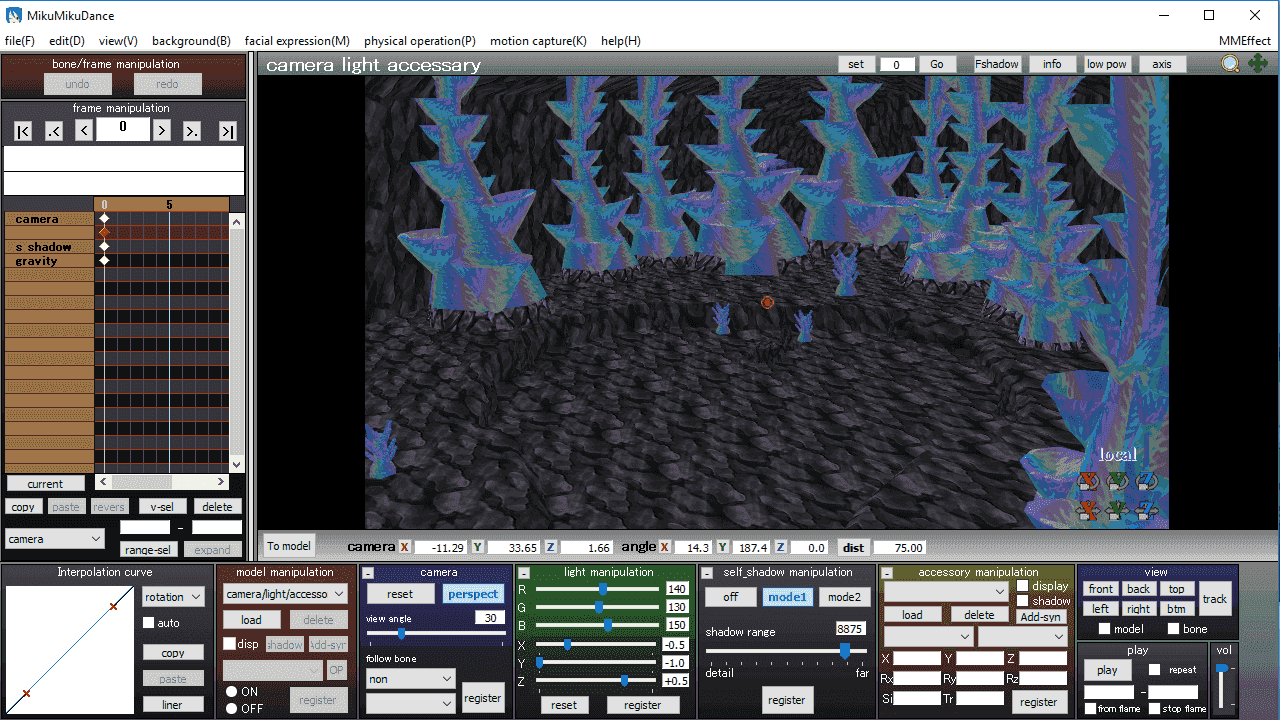Open the follow bone 'non' dropdown
The width and height of the screenshot is (1280, 720).
point(410,679)
